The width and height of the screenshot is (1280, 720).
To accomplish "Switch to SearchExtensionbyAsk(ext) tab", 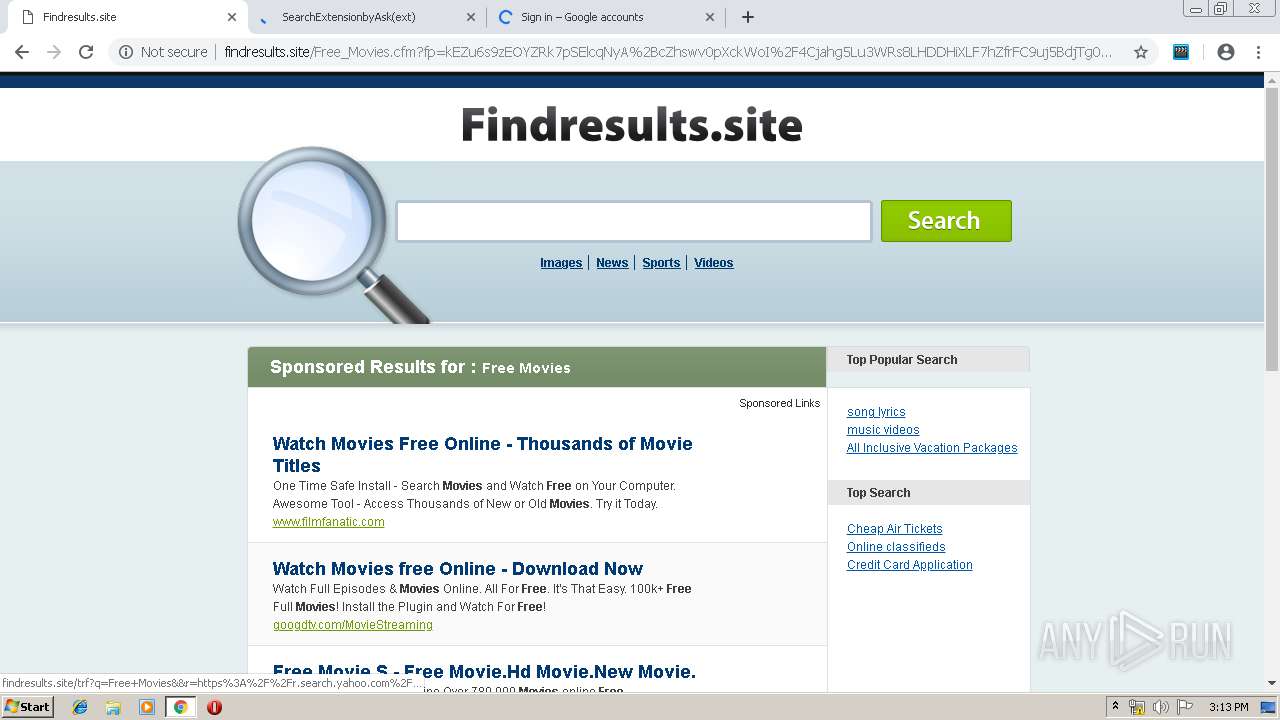I will [x=367, y=17].
